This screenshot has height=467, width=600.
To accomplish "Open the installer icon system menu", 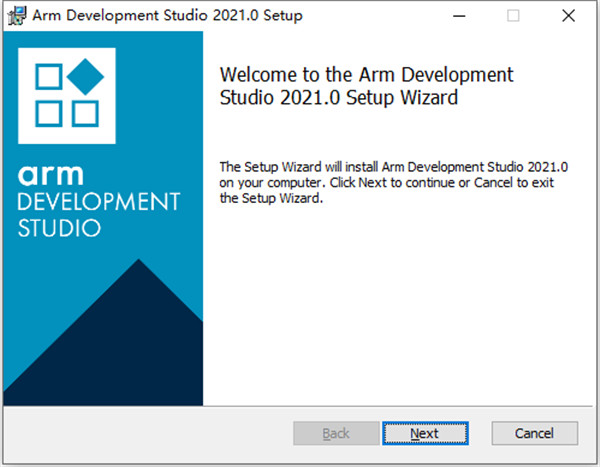I will pos(17,15).
